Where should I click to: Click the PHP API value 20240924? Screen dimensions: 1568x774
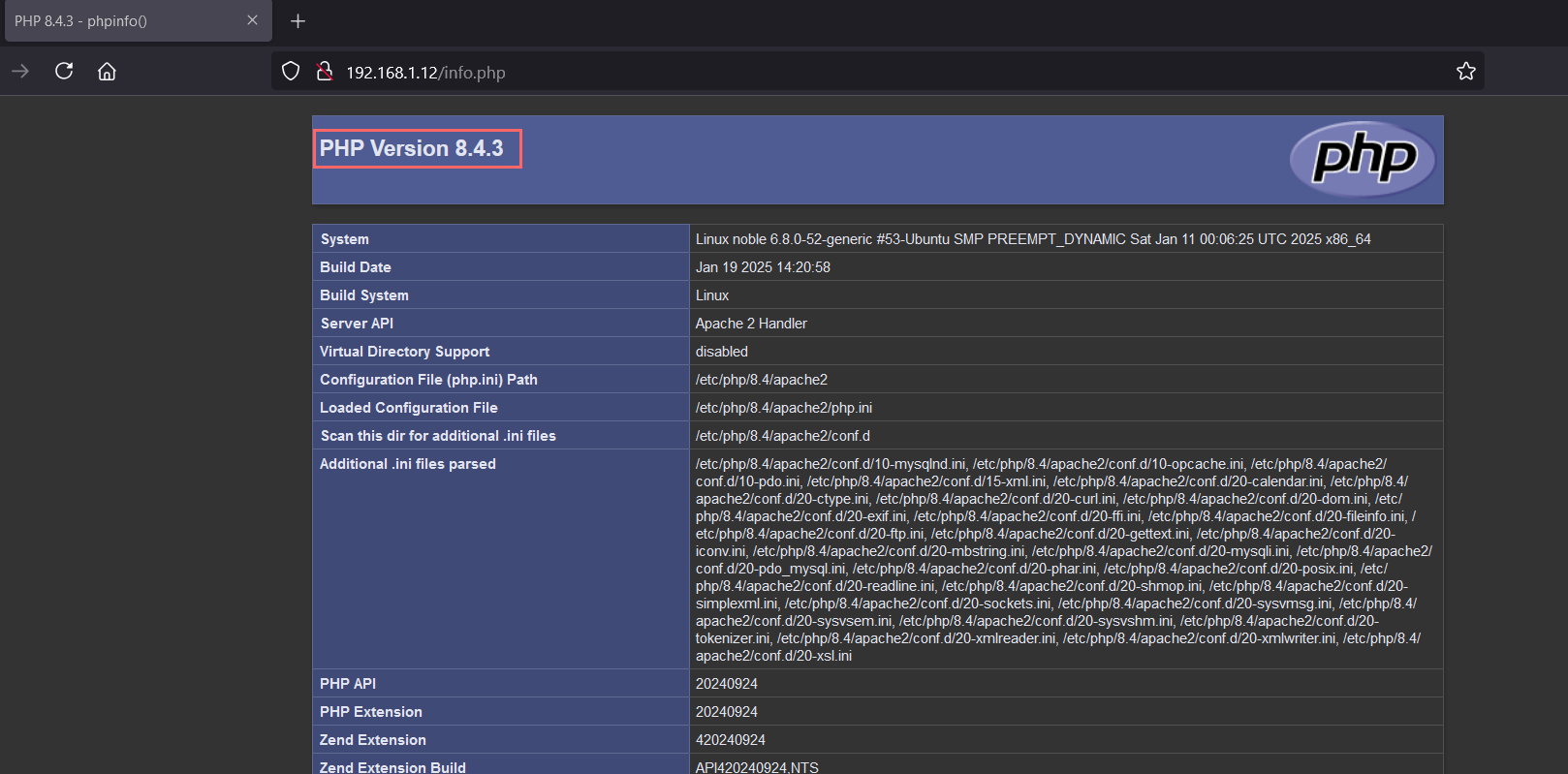pyautogui.click(x=727, y=684)
